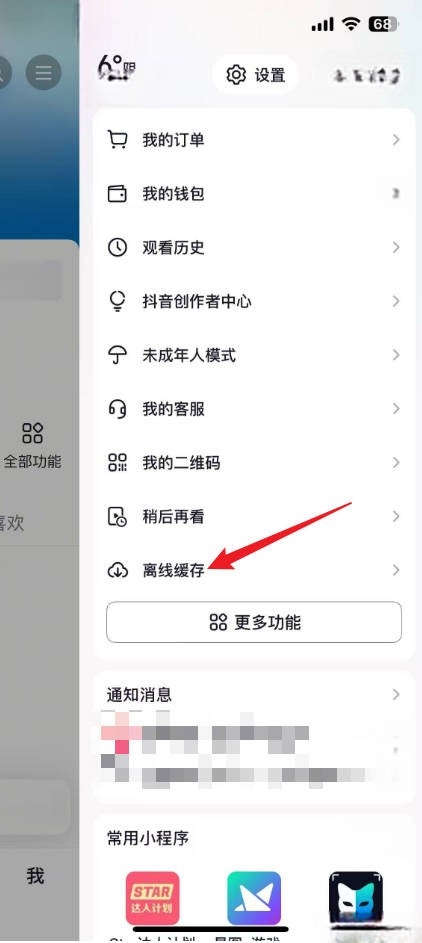The height and width of the screenshot is (943, 422).
Task: Open the chevron on 我的订单 row
Action: coord(396,140)
